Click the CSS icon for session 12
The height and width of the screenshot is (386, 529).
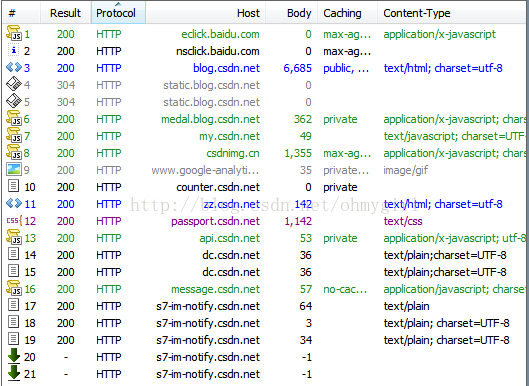click(14, 221)
